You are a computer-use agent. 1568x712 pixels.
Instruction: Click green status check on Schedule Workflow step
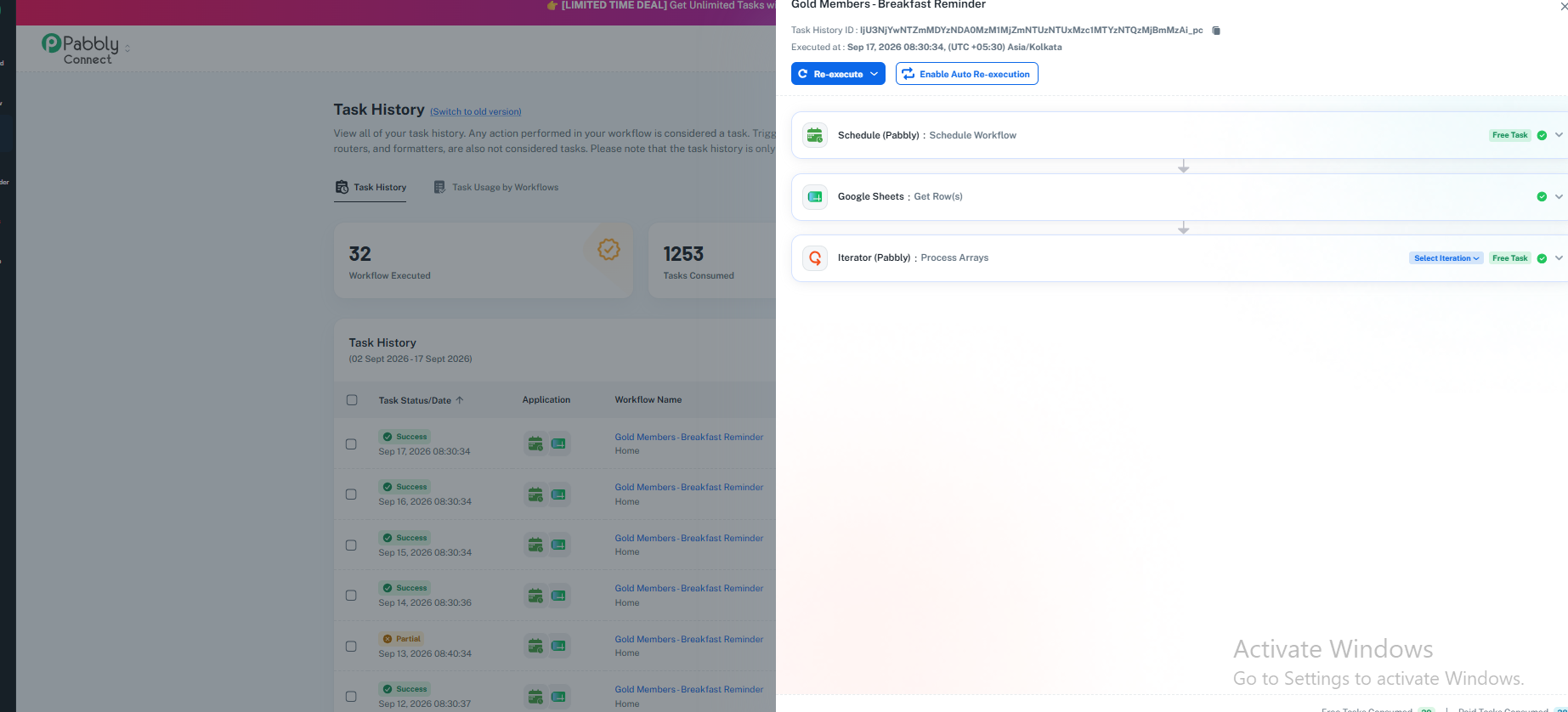click(x=1542, y=135)
